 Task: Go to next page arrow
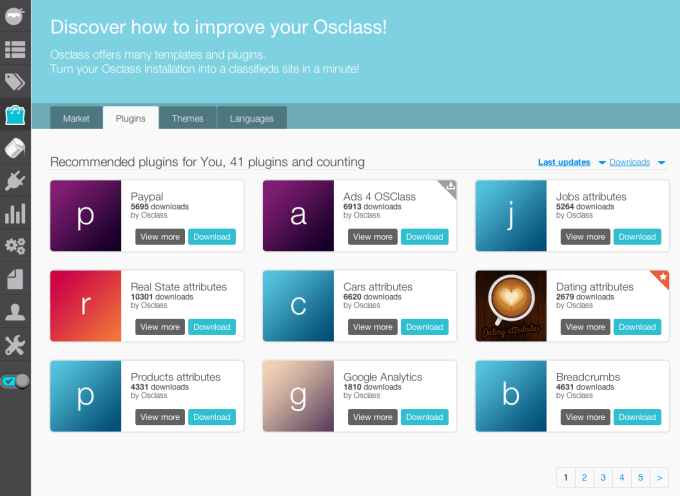659,477
